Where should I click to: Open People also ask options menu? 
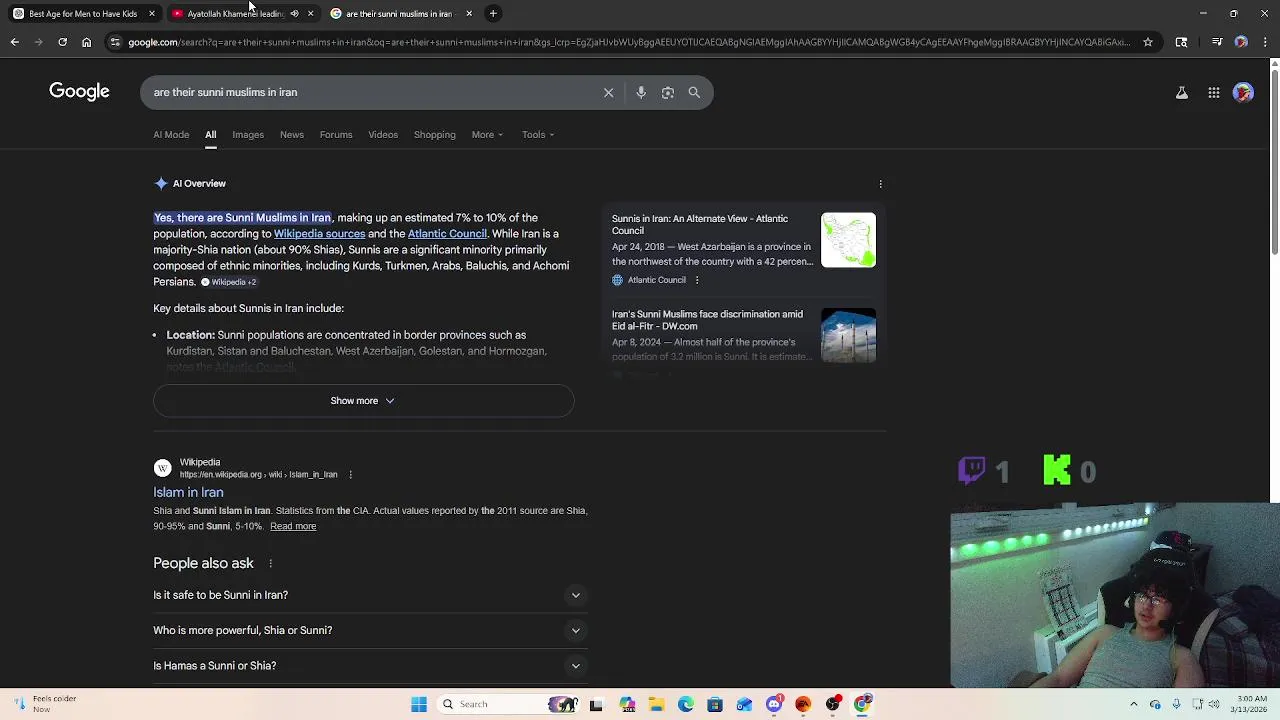pos(270,563)
